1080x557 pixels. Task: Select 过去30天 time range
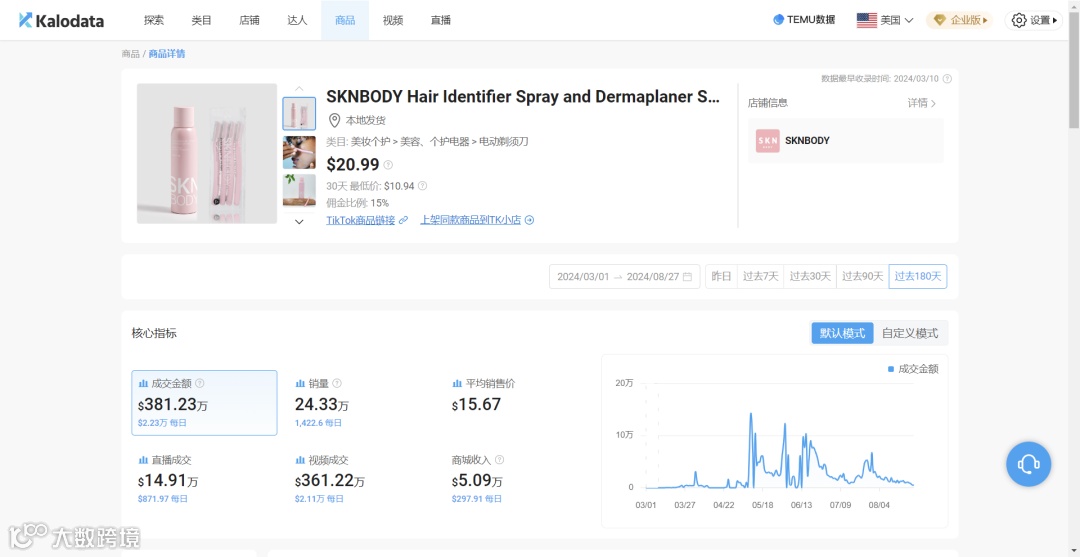coord(810,276)
